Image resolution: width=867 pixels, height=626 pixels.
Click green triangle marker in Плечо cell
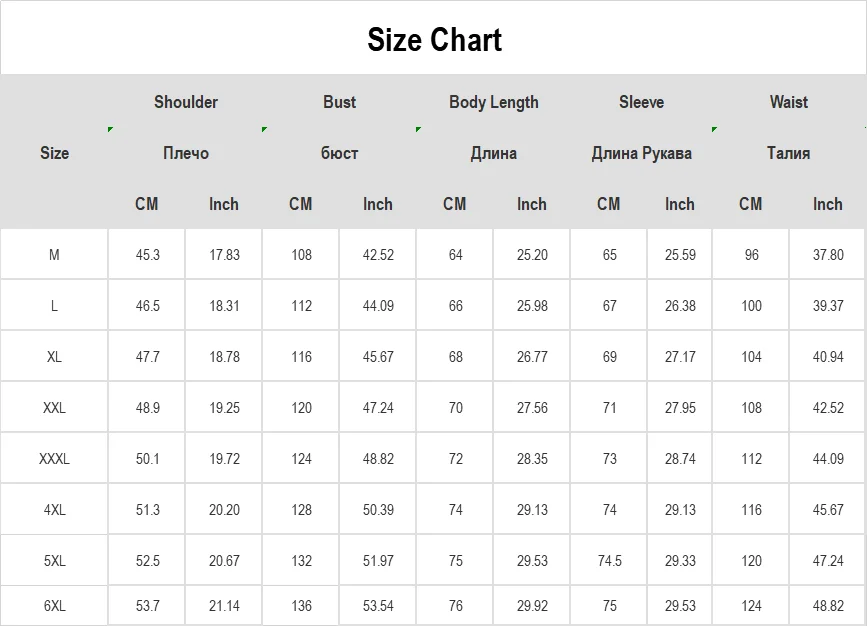111,130
